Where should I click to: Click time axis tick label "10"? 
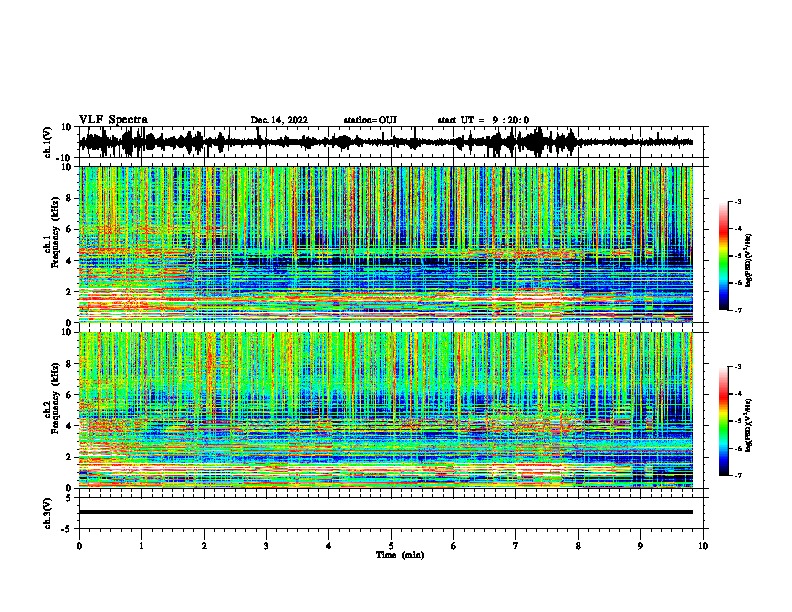(x=703, y=546)
